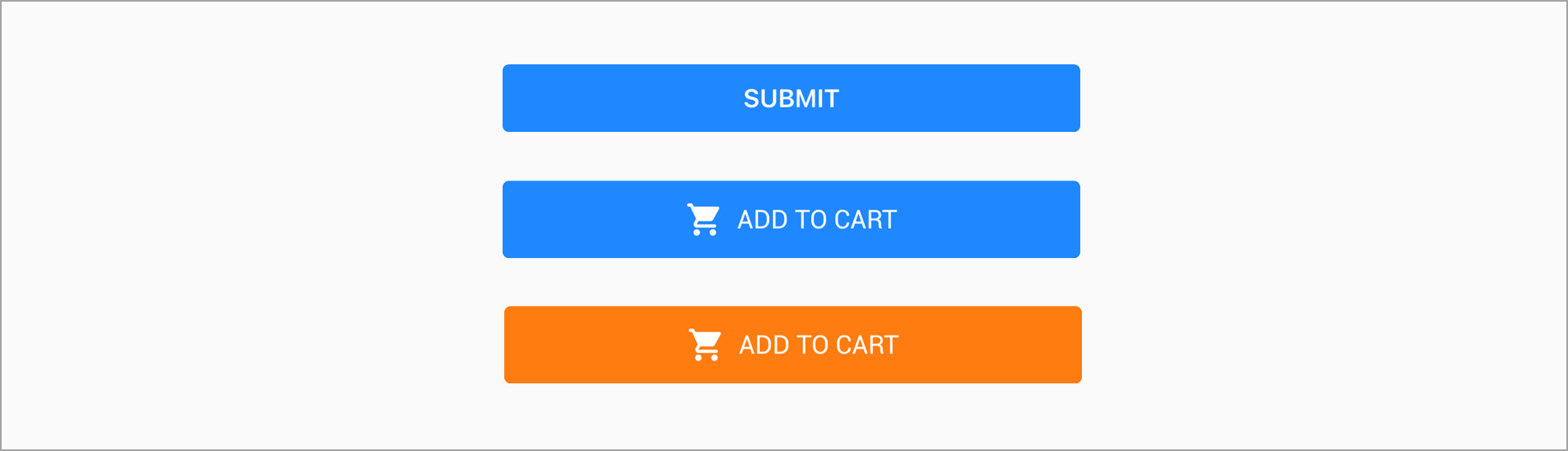Select the shopping cart icon on the orange button
This screenshot has height=451, width=1568.
tap(705, 345)
